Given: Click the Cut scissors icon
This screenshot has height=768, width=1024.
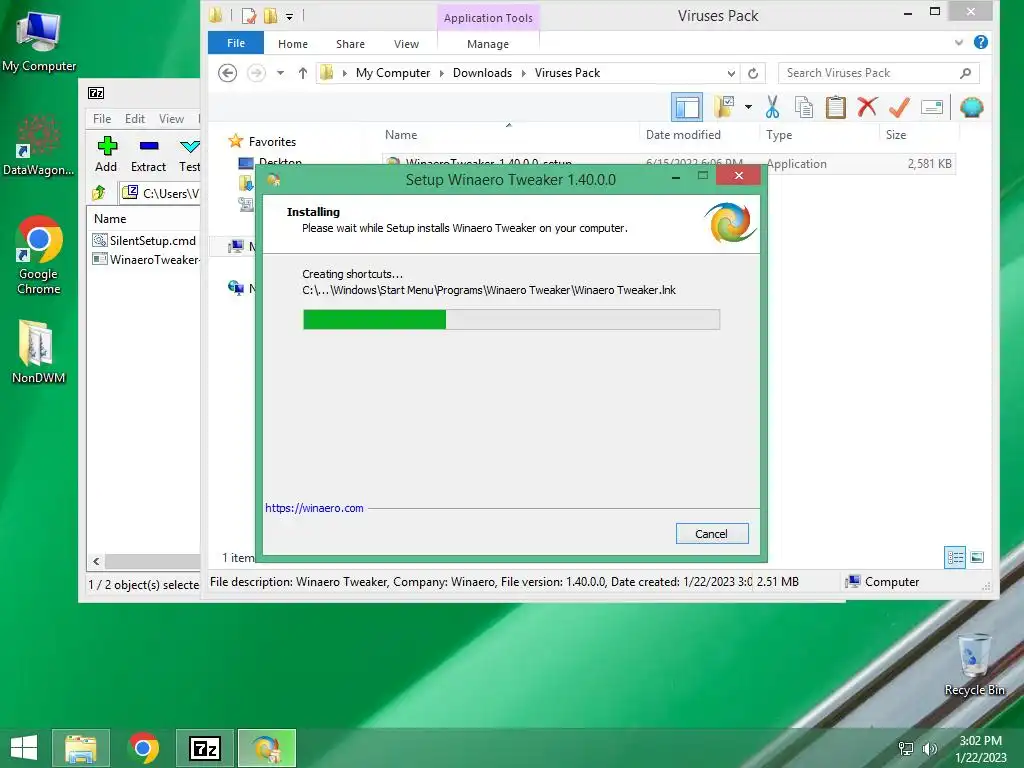Looking at the screenshot, I should 773,107.
